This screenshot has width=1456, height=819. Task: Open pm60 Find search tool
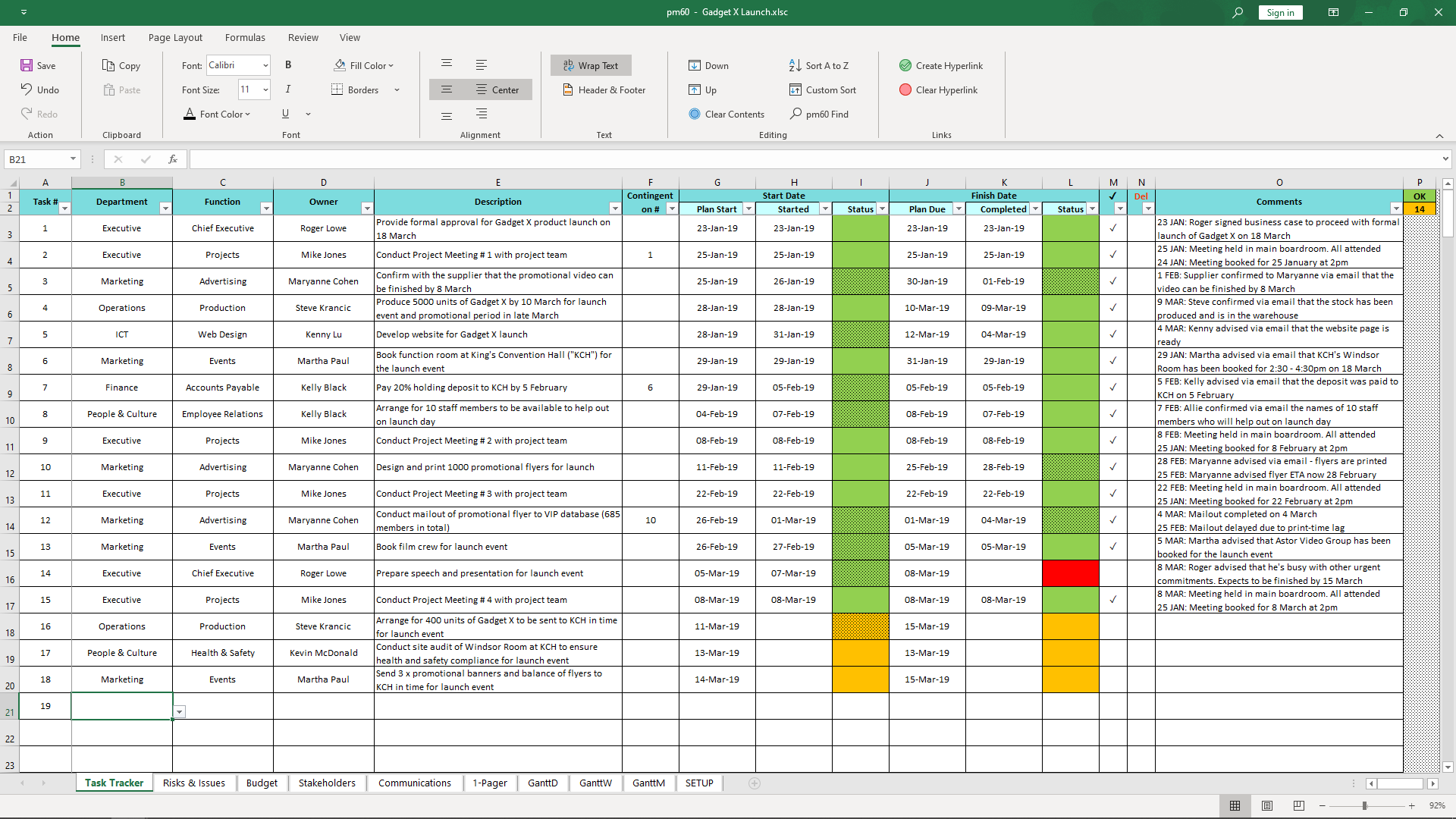coord(819,114)
